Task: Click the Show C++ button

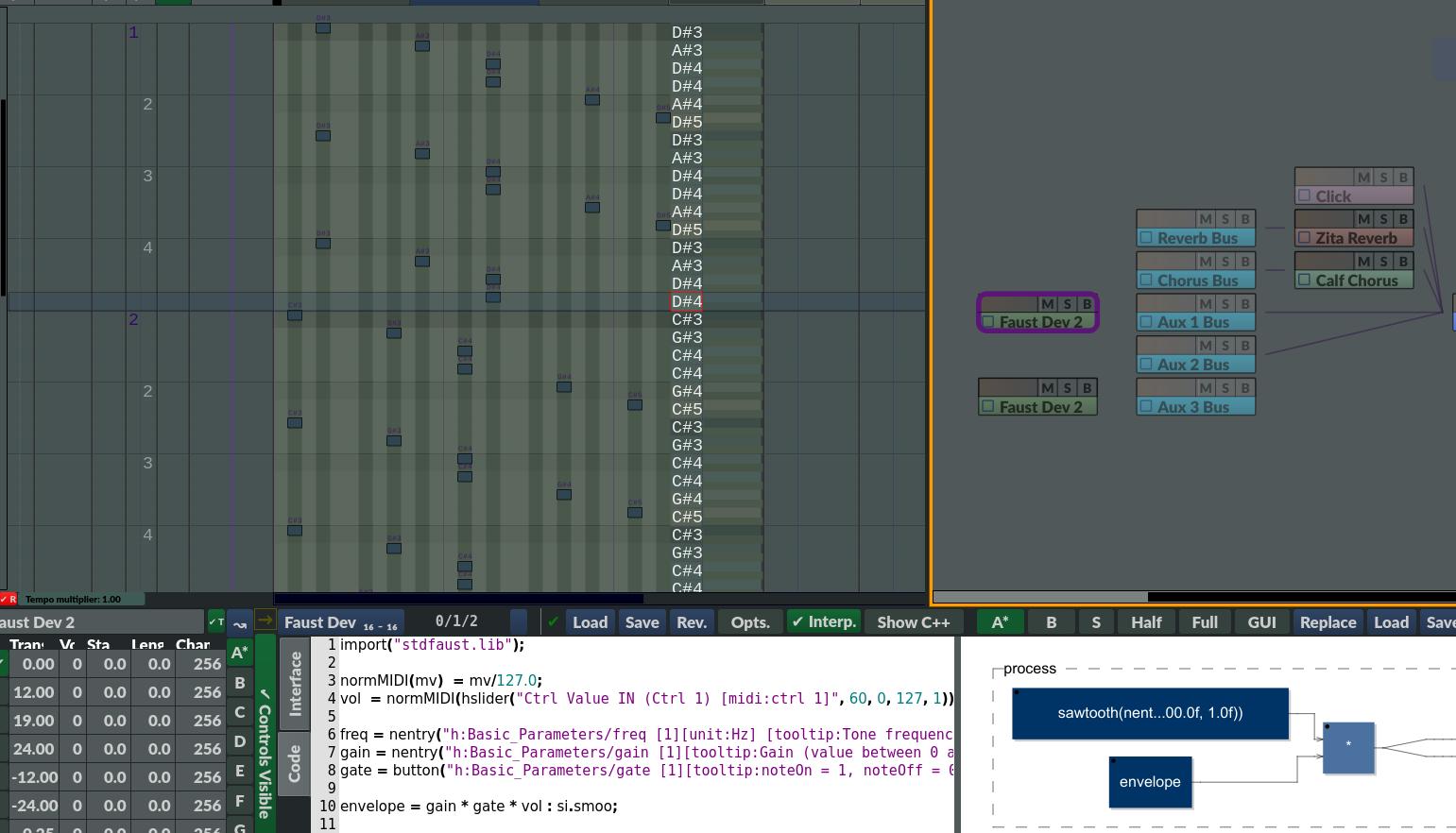Action: click(913, 622)
